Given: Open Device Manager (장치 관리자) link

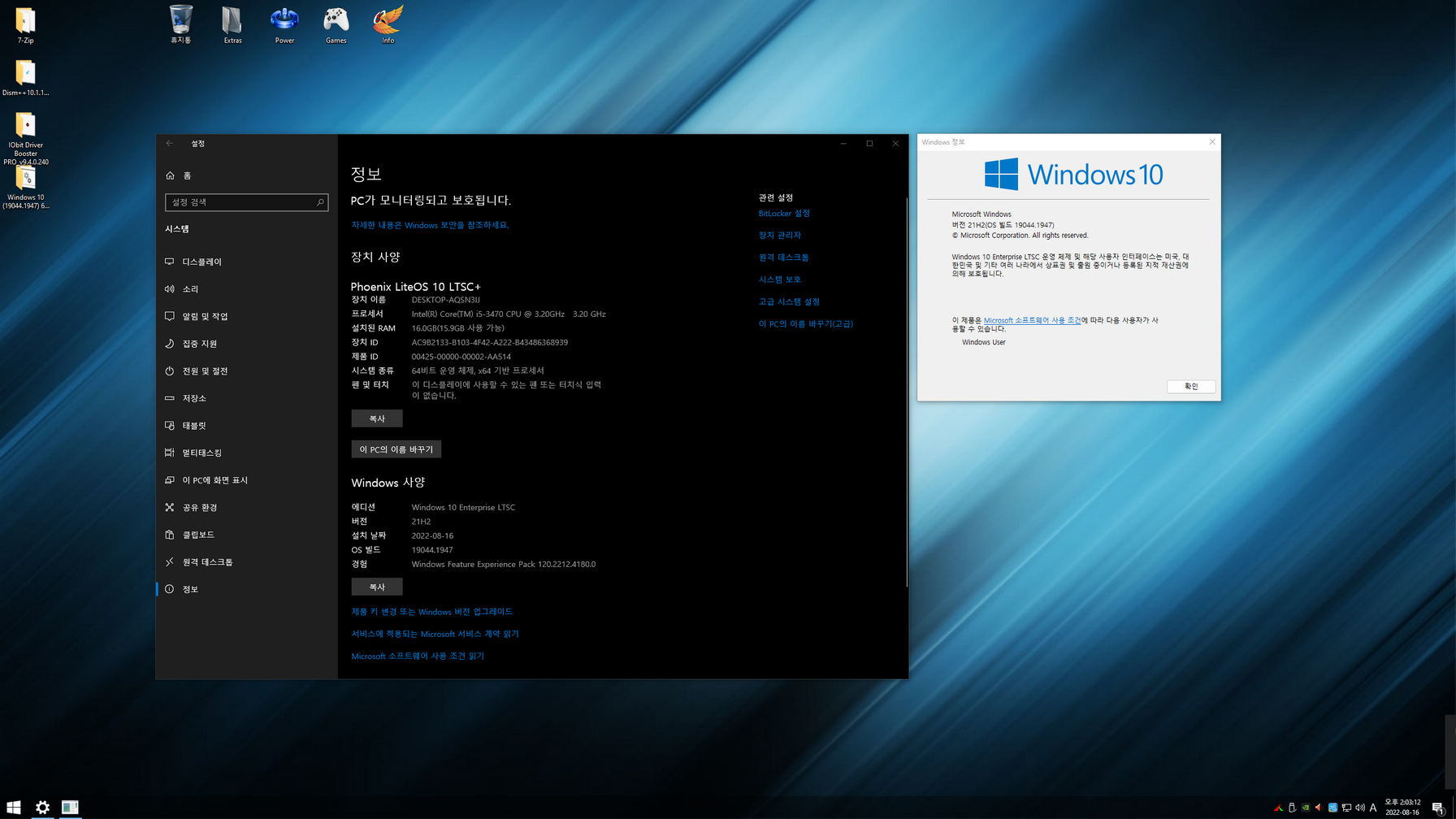Looking at the screenshot, I should [x=780, y=236].
